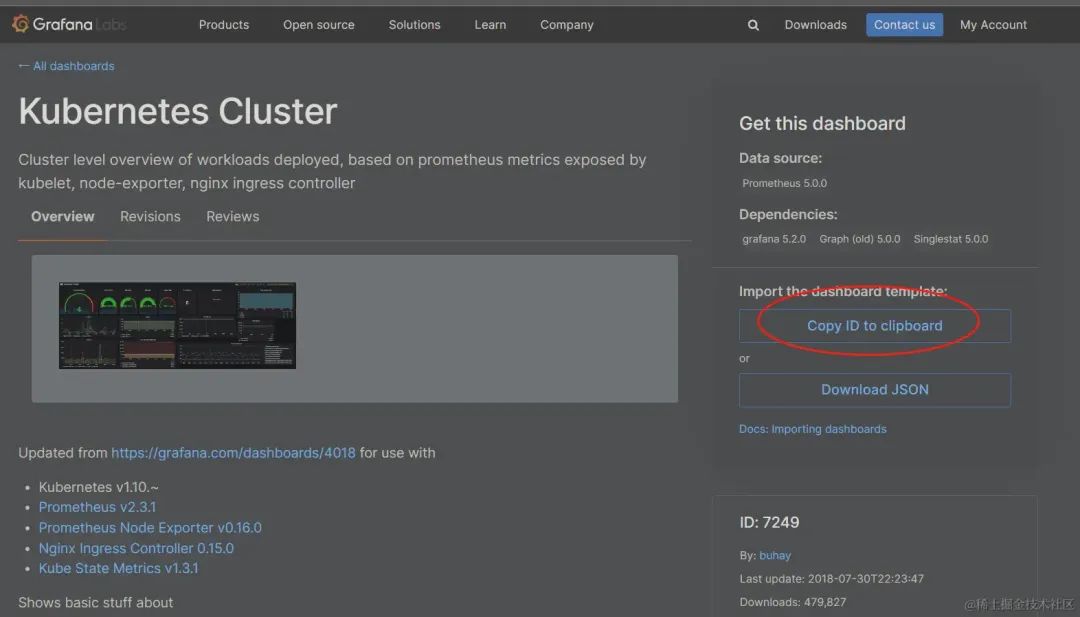Open the grafana.com/dashboards/4018 link

coord(233,453)
